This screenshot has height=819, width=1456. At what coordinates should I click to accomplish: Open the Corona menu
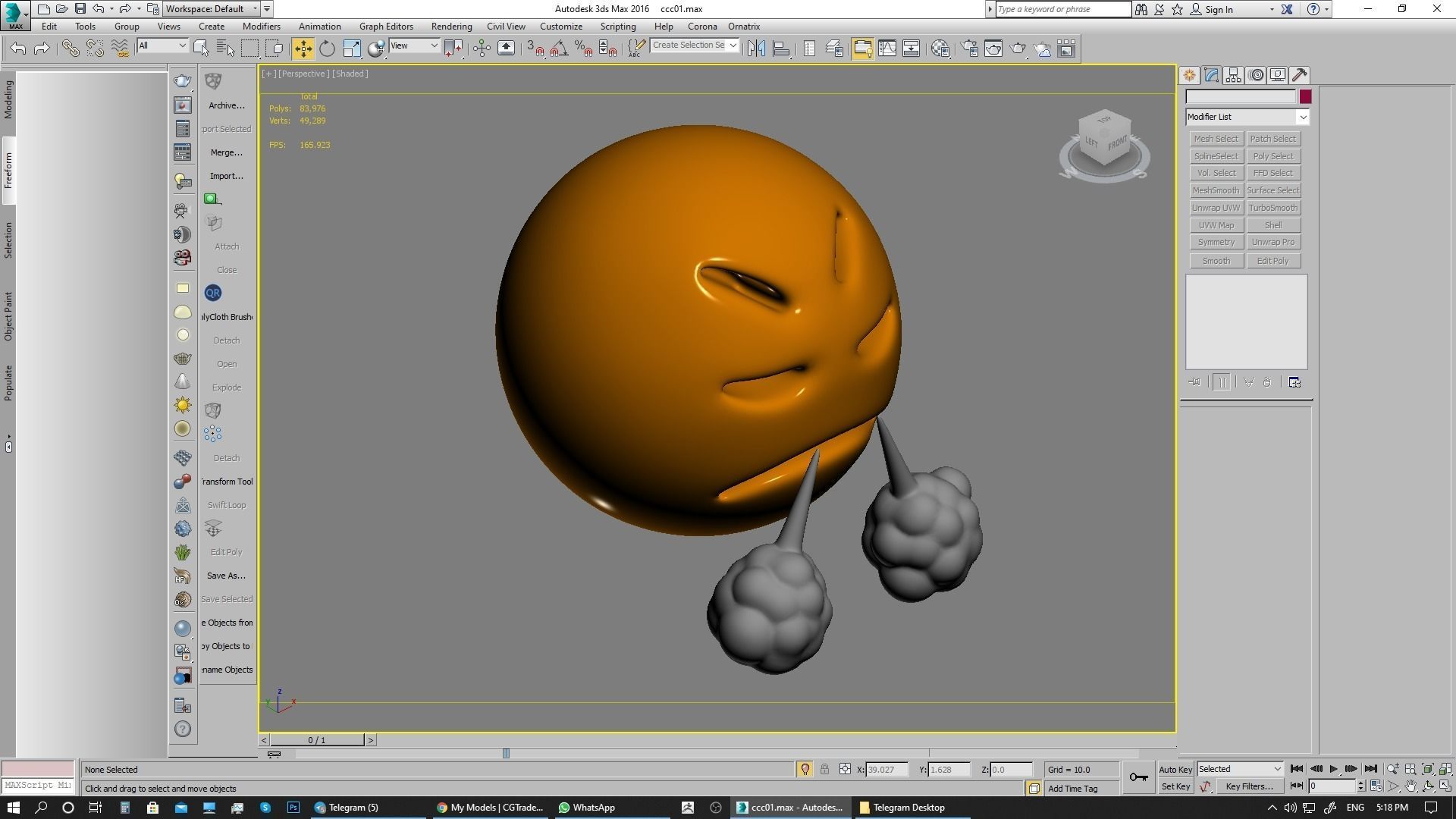coord(702,27)
